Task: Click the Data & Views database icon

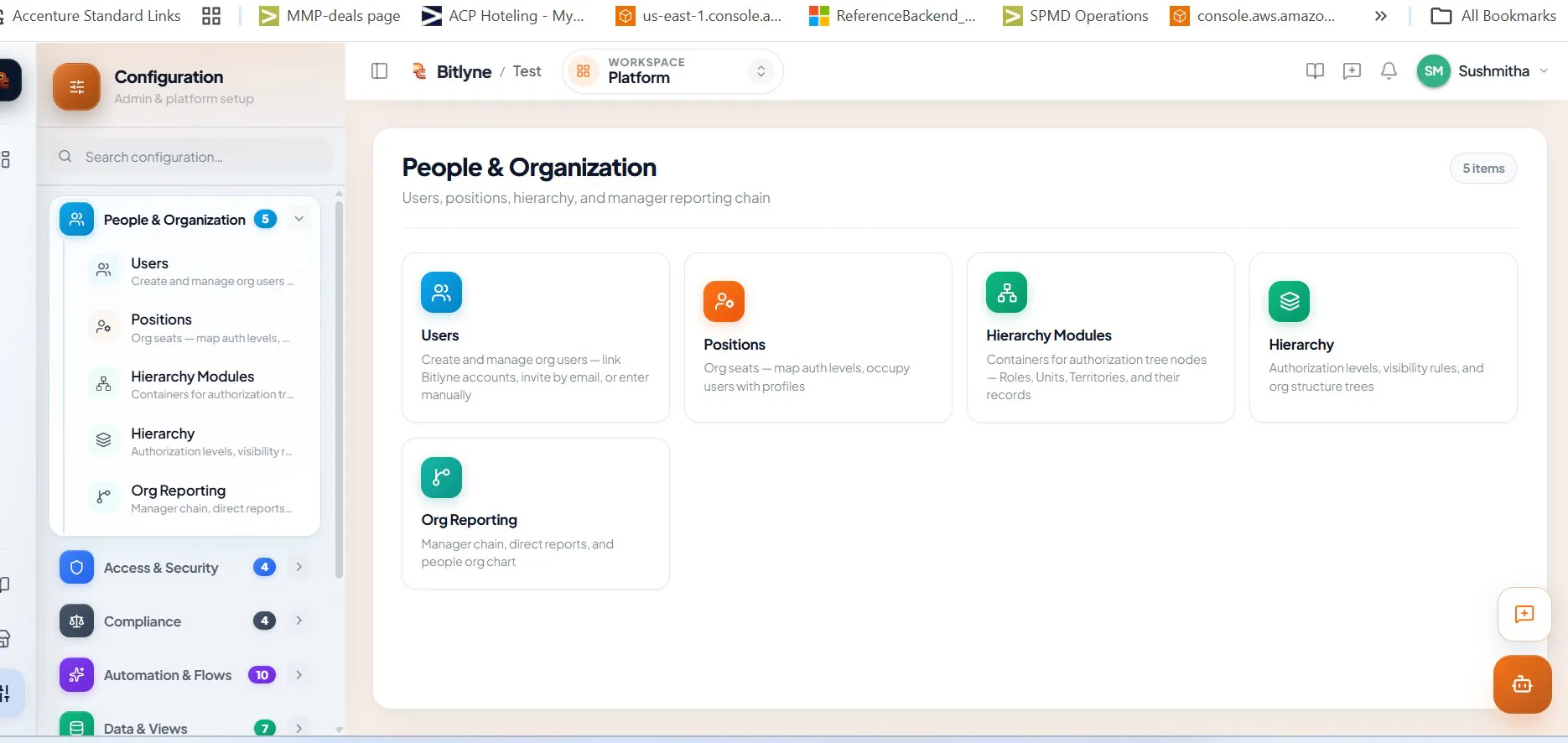Action: tap(76, 726)
